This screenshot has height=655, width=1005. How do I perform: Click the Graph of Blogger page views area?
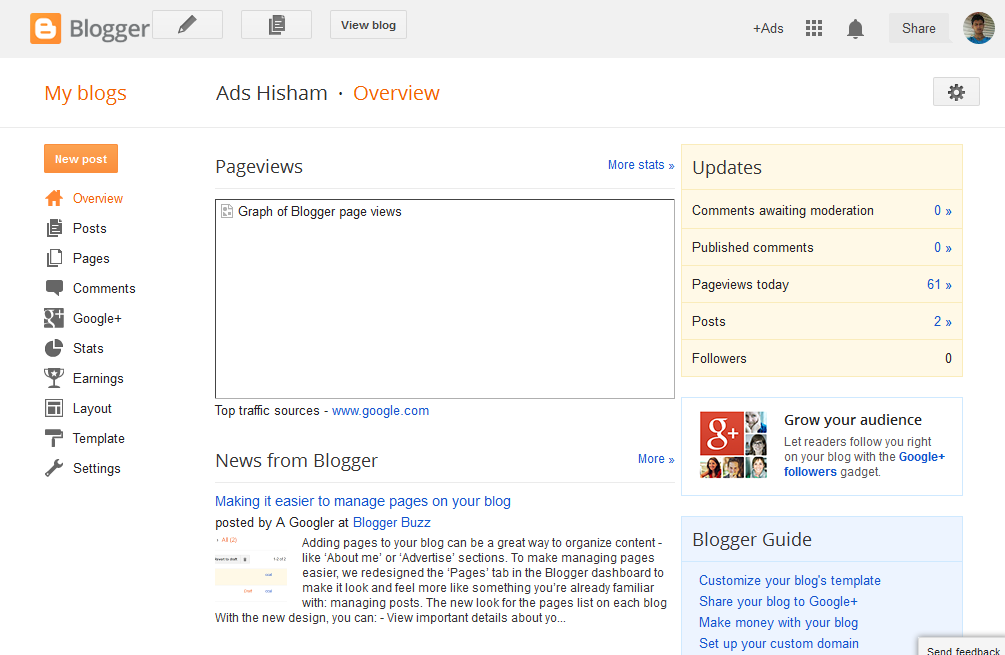445,299
